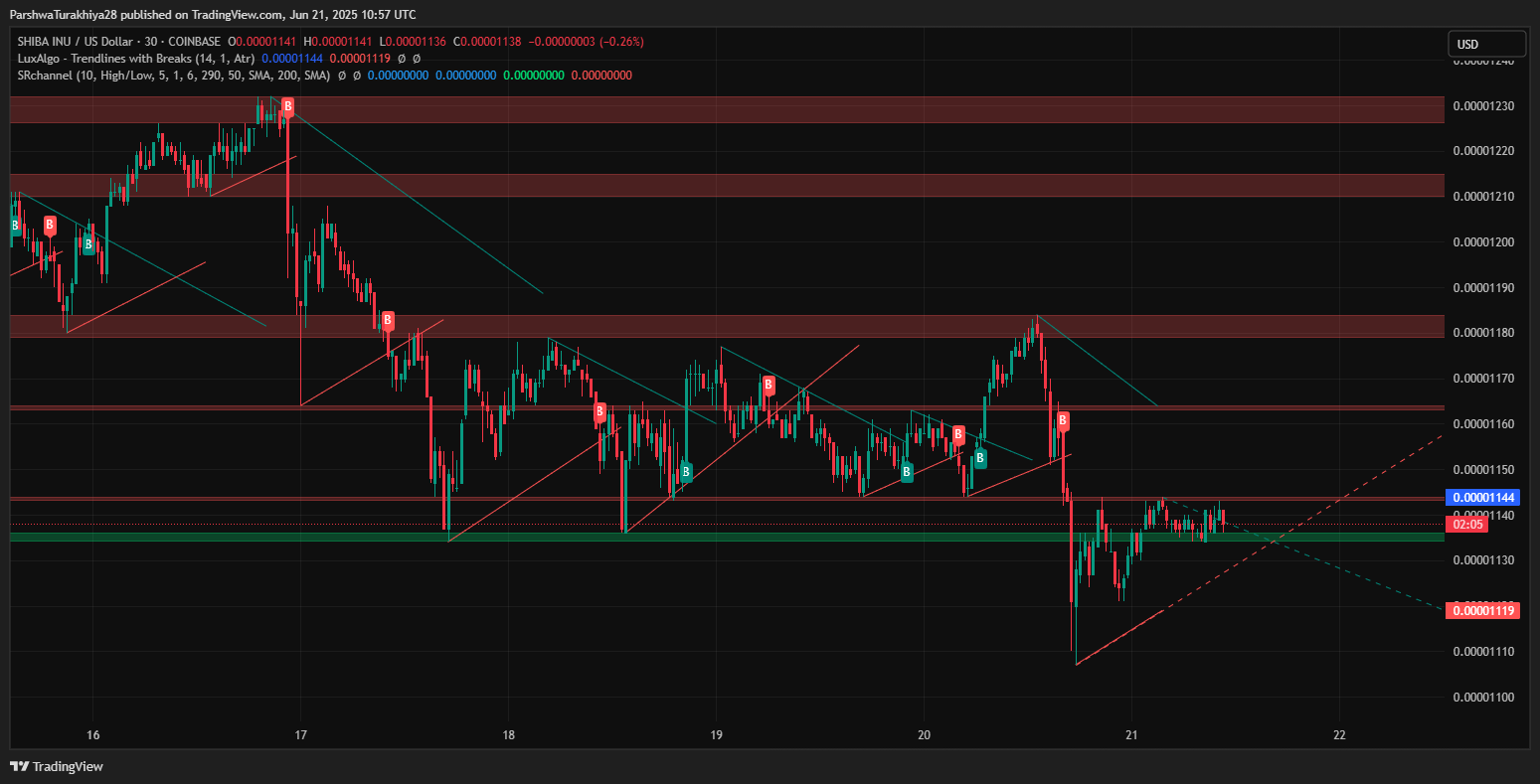Click the red 0.00001119 price label
Viewport: 1540px width, 784px height.
pos(1484,610)
